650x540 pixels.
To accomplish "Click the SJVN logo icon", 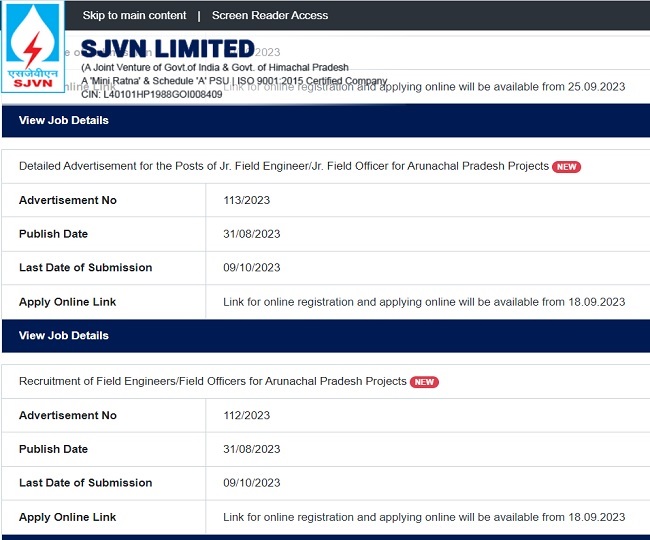I will [33, 47].
